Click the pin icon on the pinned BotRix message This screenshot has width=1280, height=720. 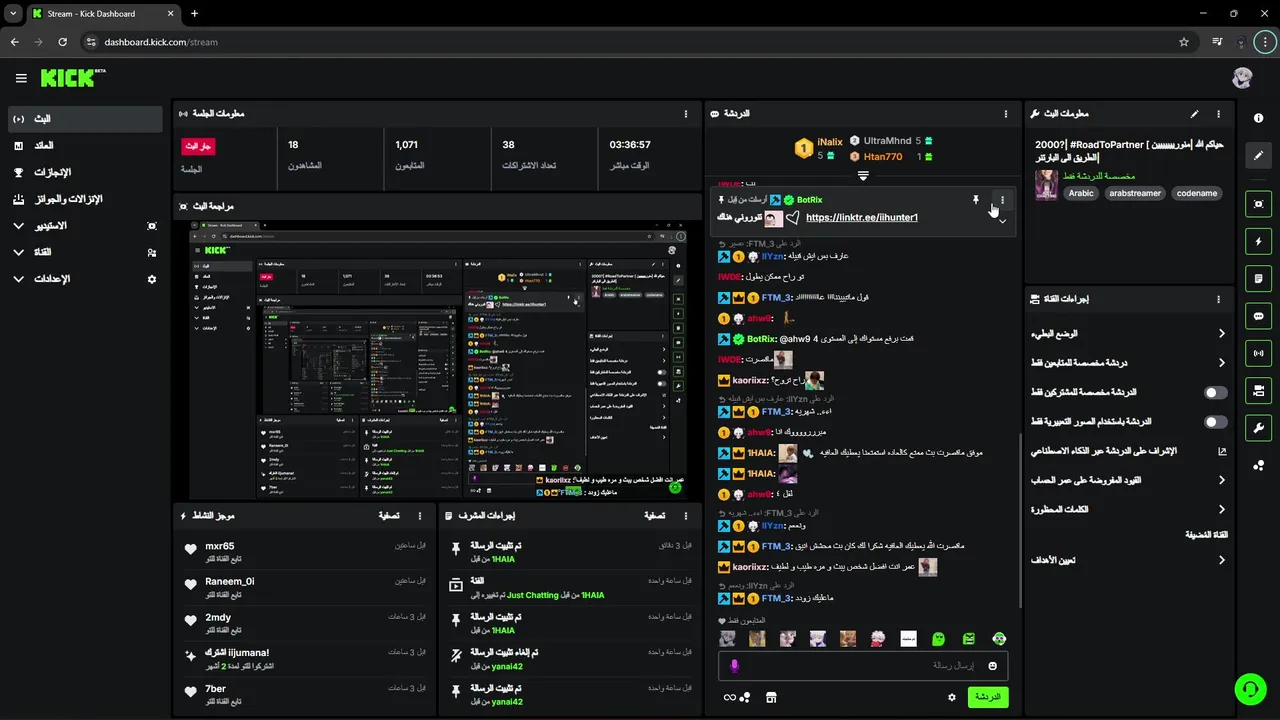[x=976, y=200]
